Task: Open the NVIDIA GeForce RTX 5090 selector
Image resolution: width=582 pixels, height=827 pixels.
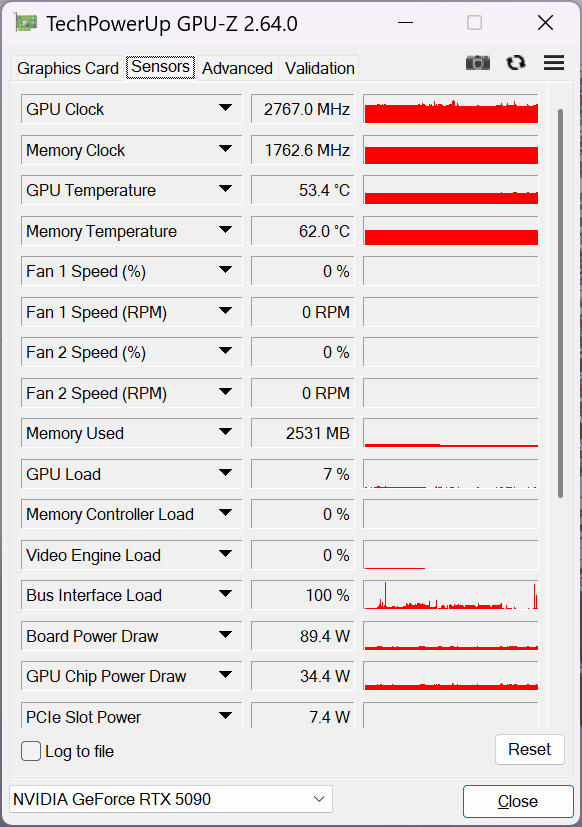Action: [x=171, y=799]
